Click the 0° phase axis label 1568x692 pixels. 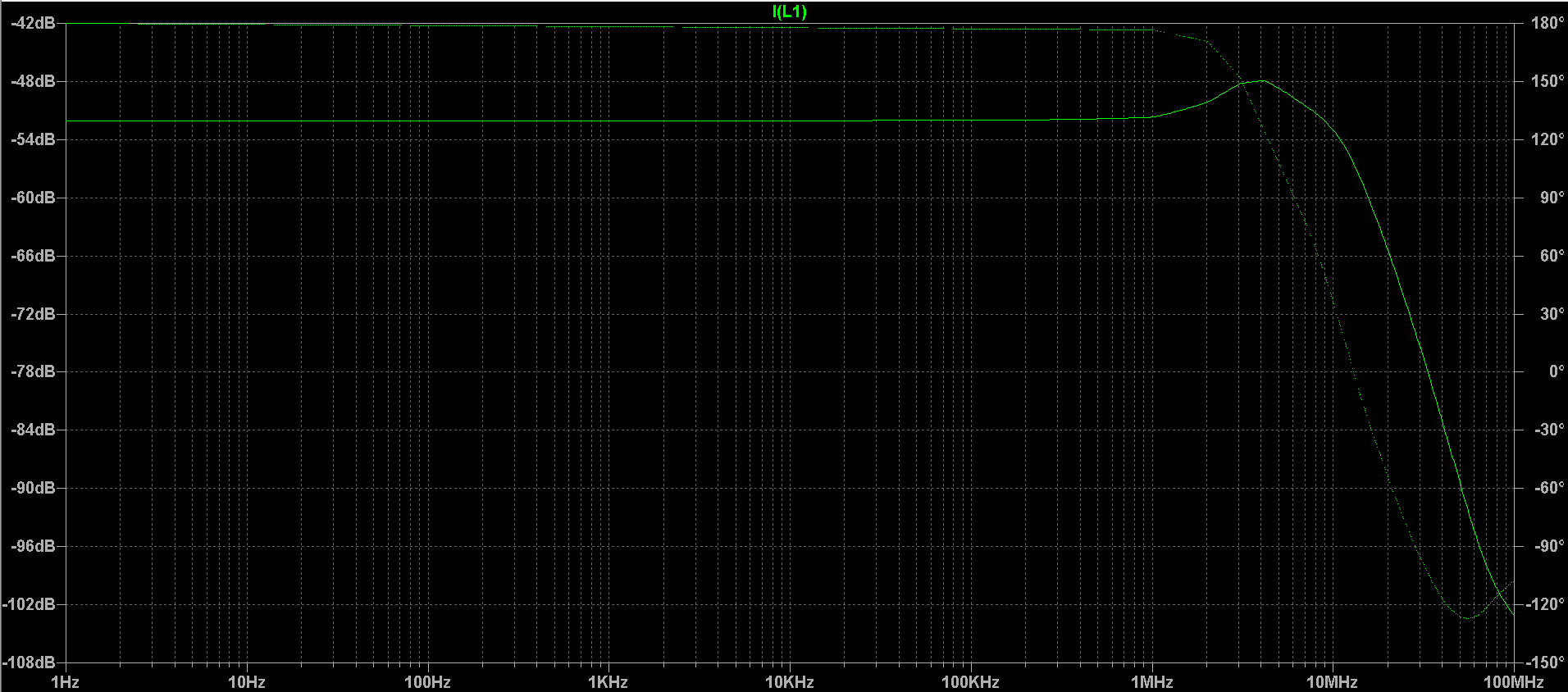click(x=1557, y=371)
